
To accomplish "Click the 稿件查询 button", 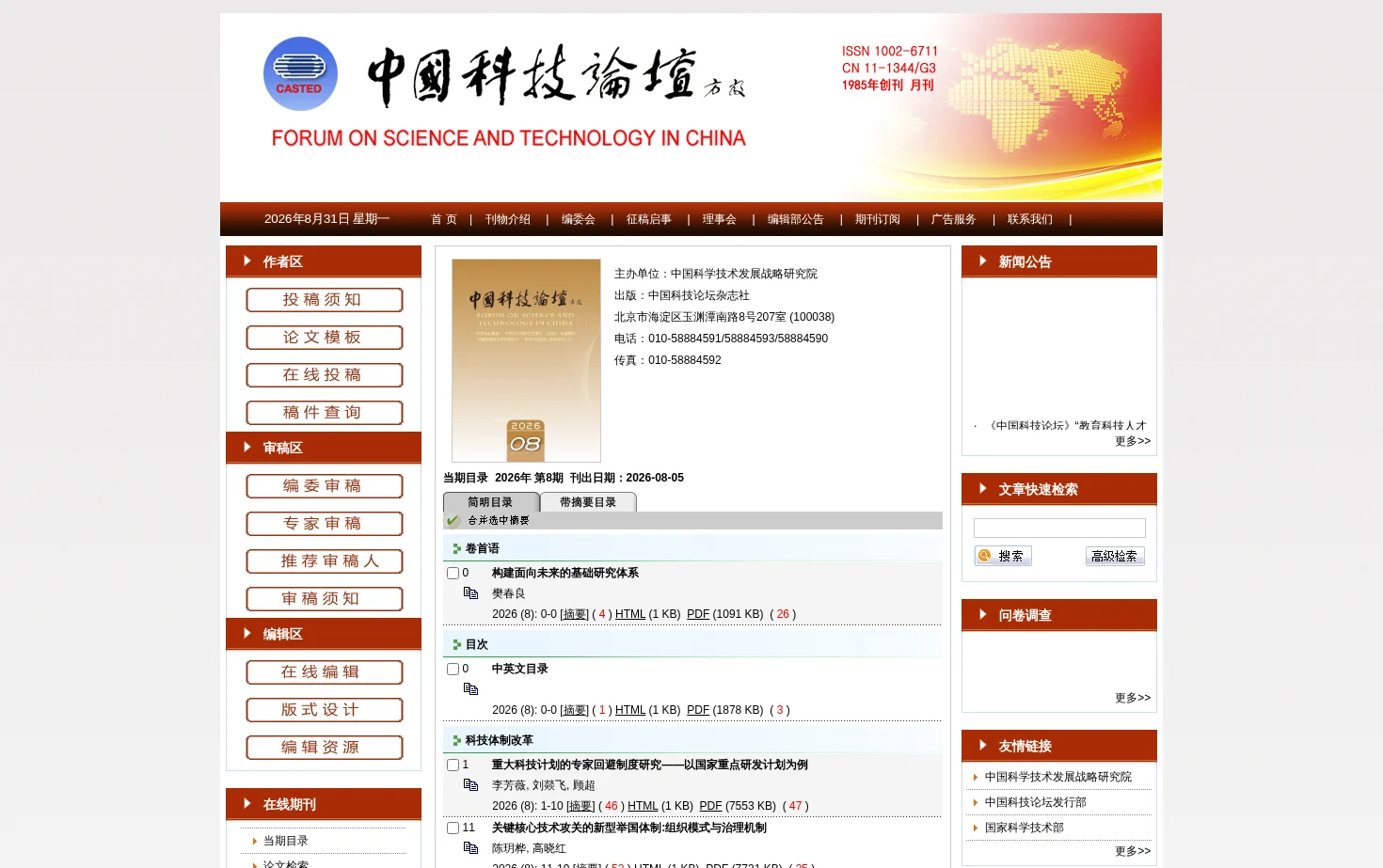I will [x=325, y=413].
